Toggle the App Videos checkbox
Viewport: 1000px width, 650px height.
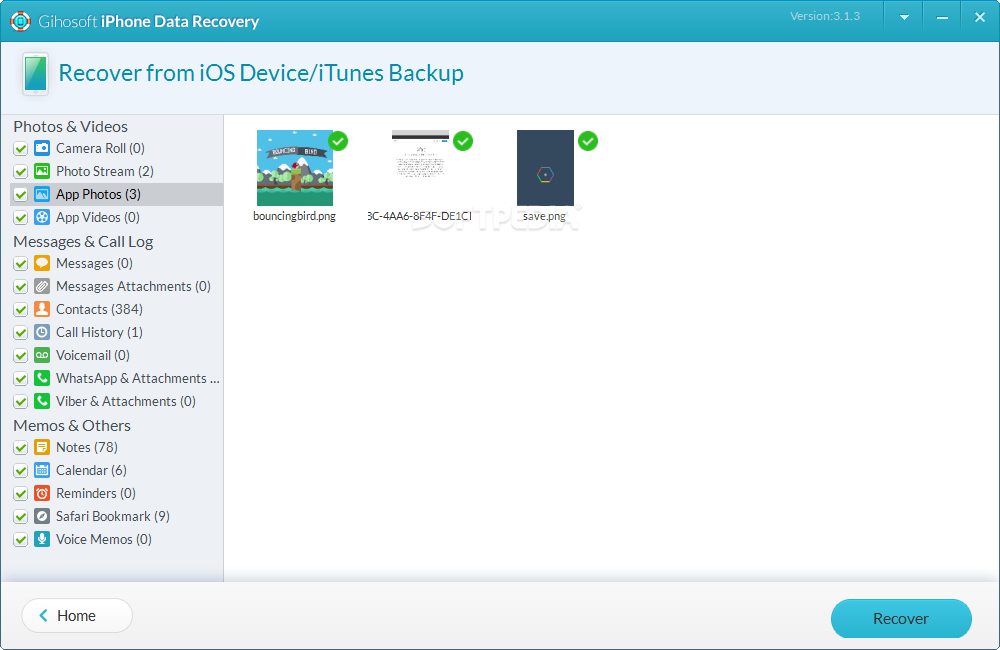20,218
